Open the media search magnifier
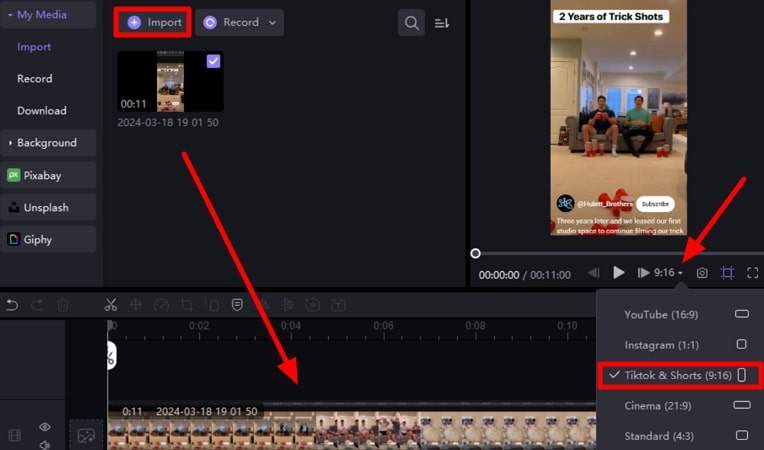The height and width of the screenshot is (450, 764). coord(411,23)
